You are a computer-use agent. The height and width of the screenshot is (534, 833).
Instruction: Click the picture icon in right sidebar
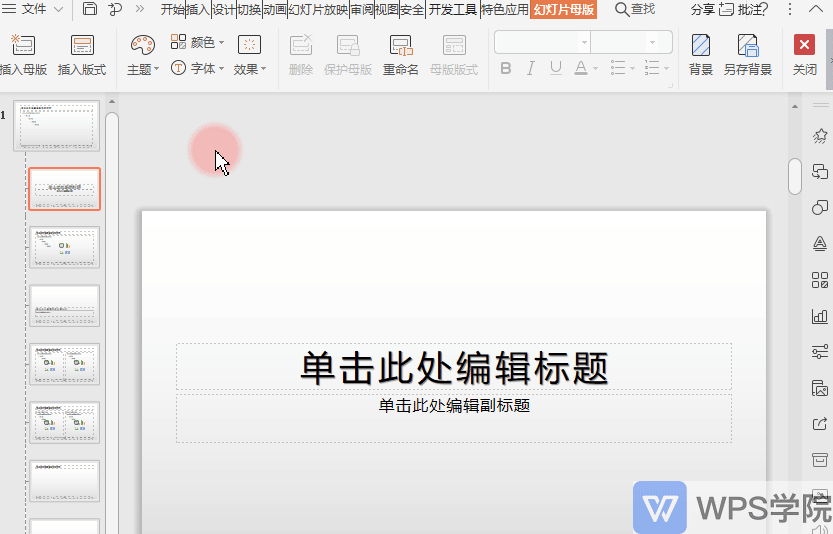click(820, 387)
